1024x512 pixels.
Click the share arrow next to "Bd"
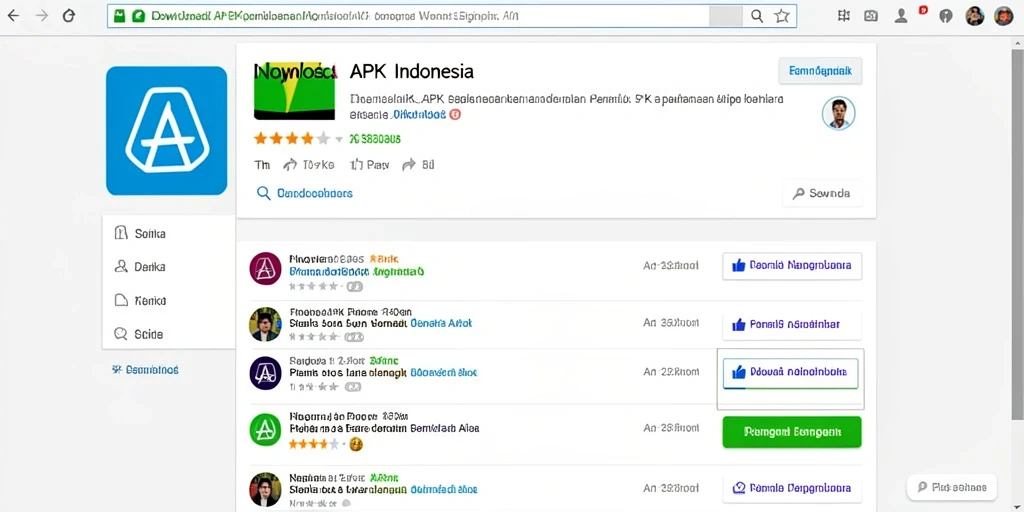[409, 165]
